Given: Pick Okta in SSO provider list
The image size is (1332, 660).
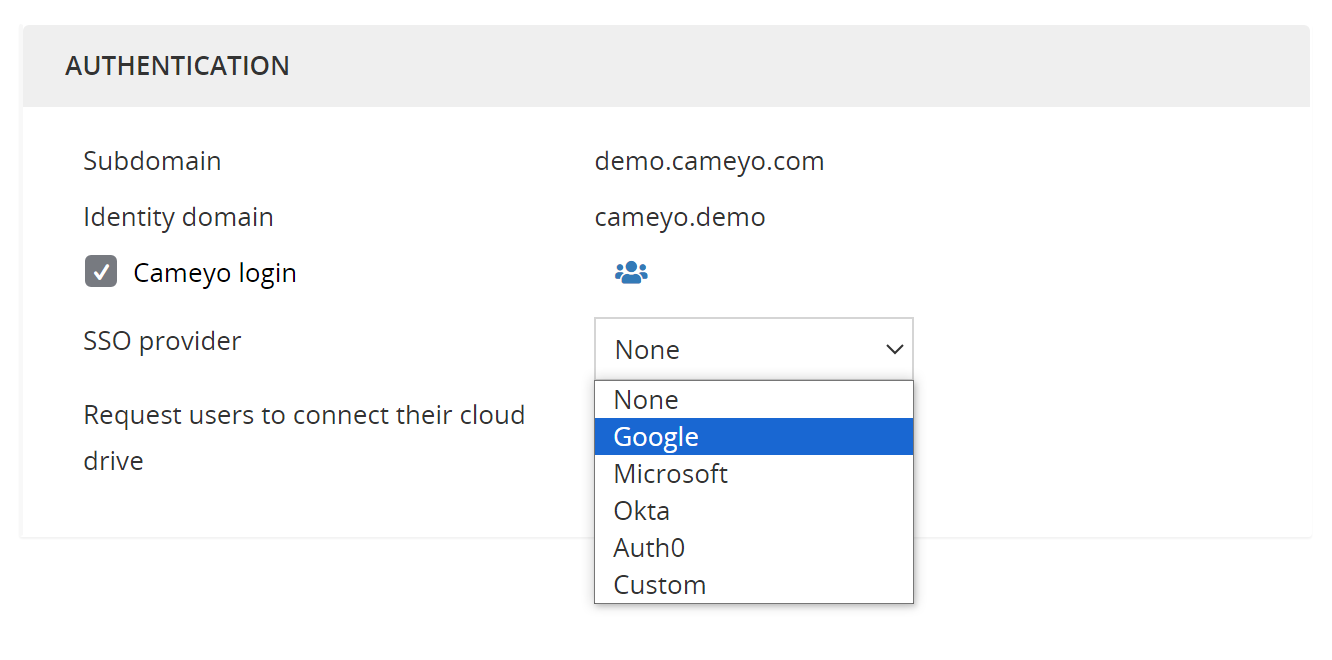Looking at the screenshot, I should [x=754, y=511].
